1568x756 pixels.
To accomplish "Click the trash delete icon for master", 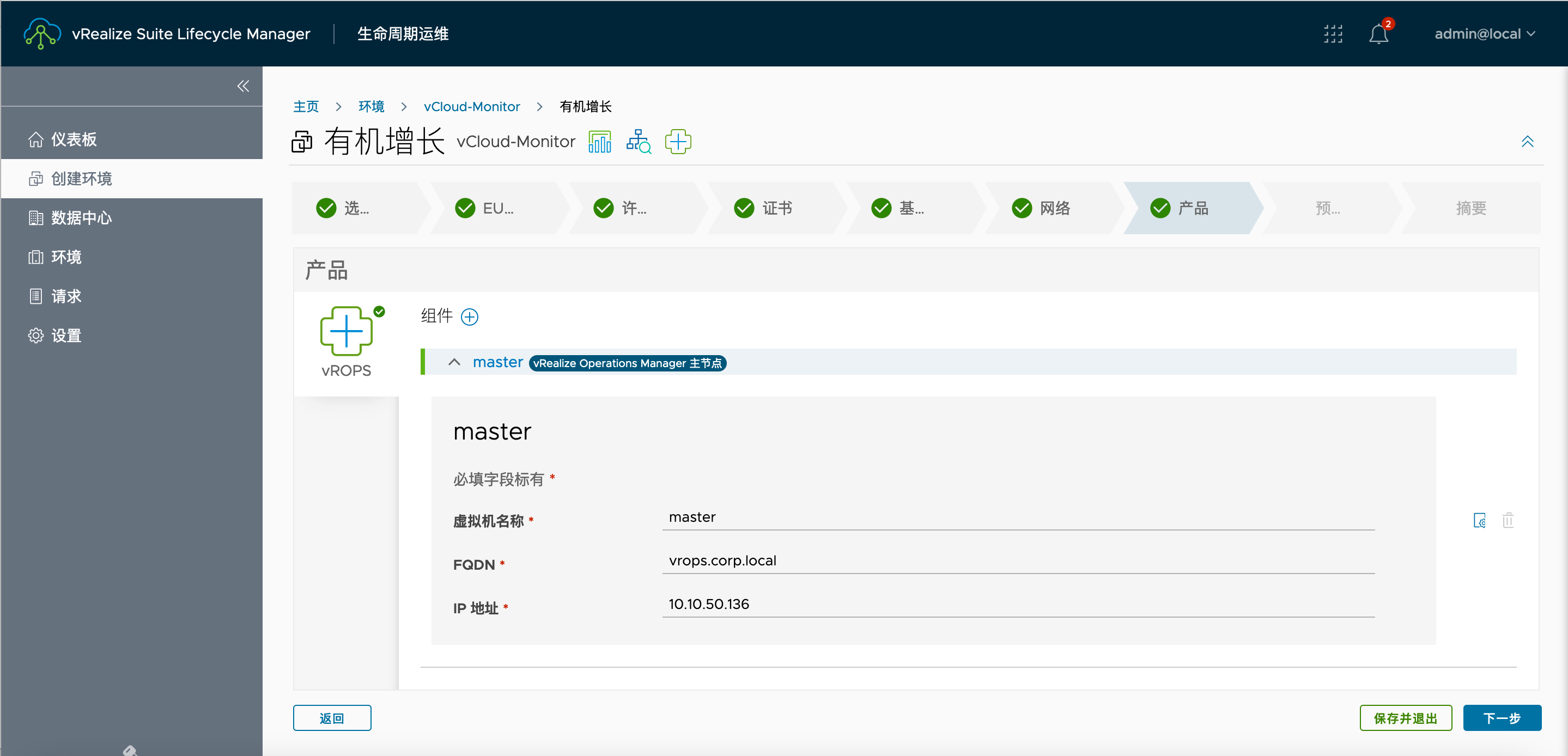I will point(1508,521).
